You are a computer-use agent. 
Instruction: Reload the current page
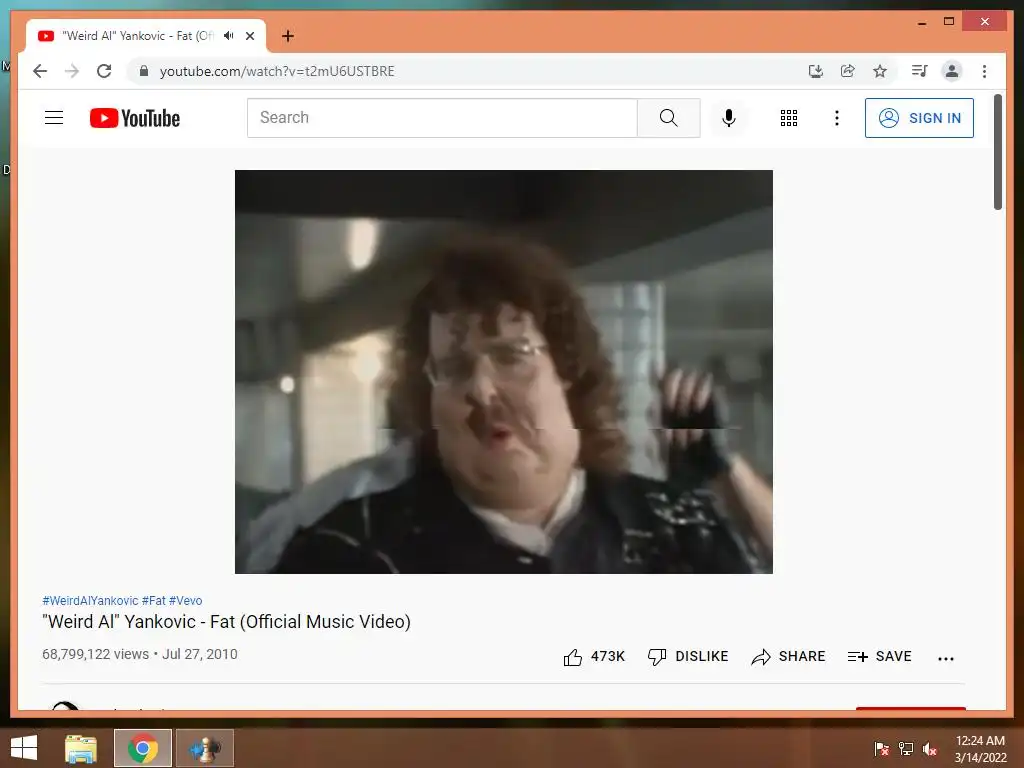pyautogui.click(x=104, y=71)
